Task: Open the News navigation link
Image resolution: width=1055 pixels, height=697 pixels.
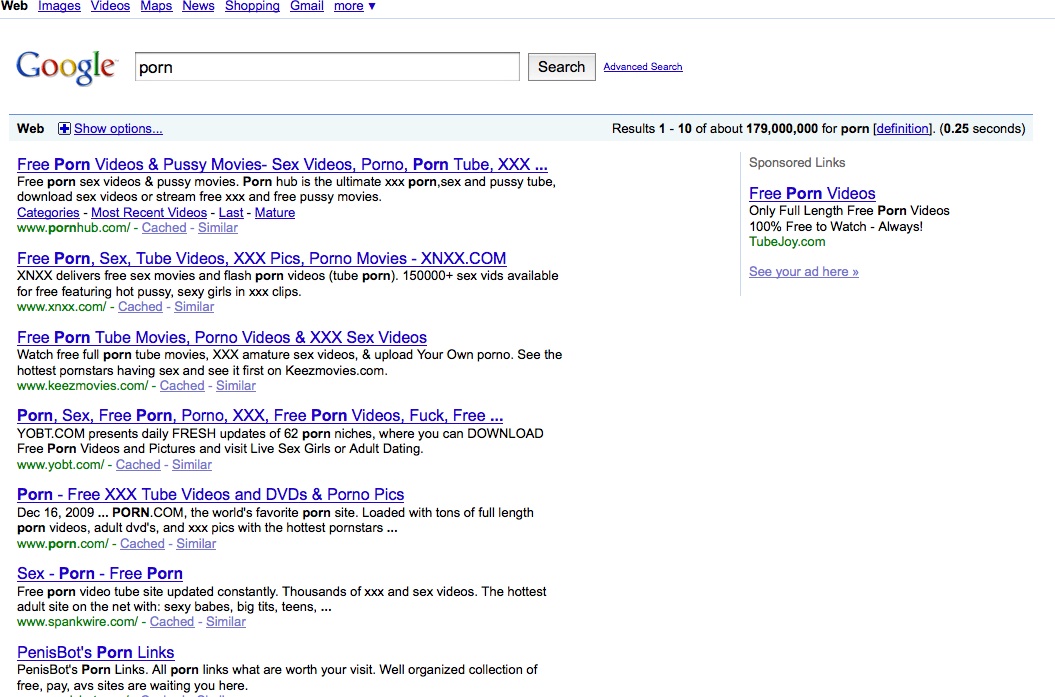Action: click(x=198, y=6)
